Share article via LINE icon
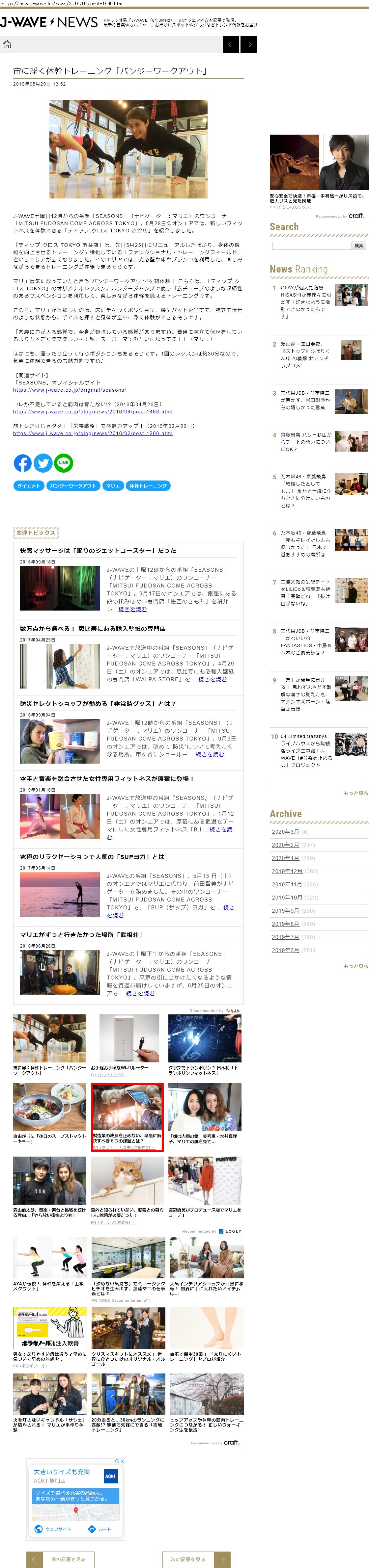This screenshot has height=1568, width=369. pyautogui.click(x=63, y=463)
